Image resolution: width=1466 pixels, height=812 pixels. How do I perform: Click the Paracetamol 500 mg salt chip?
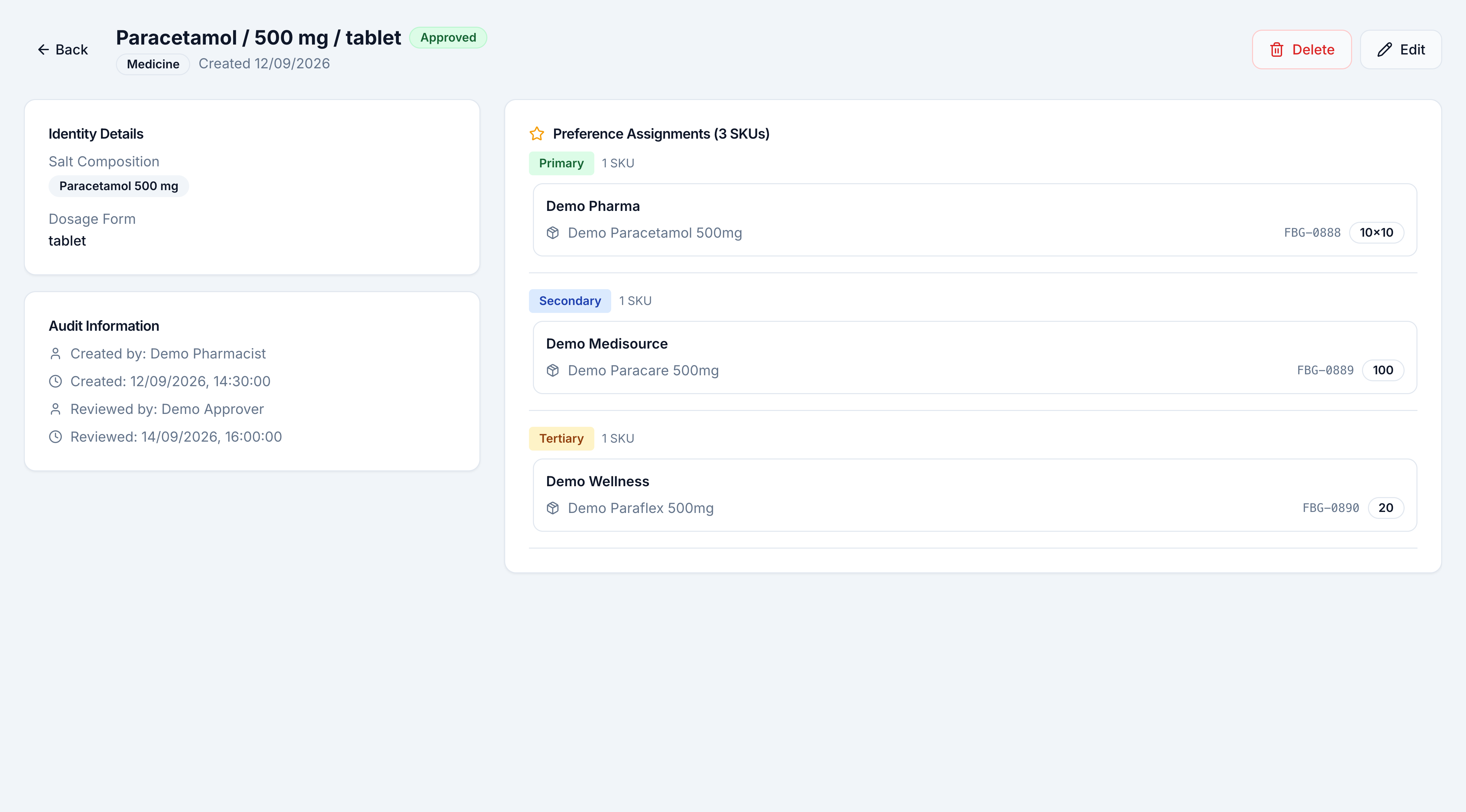[x=119, y=186]
